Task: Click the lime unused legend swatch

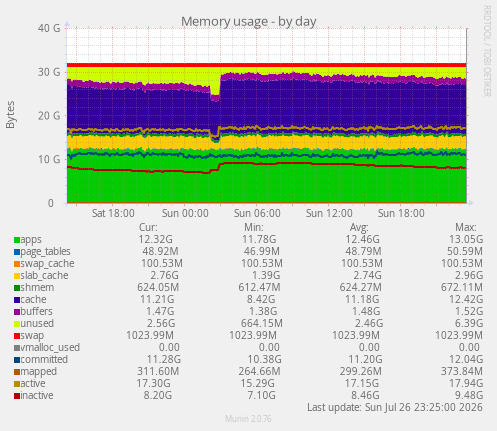Action: click(17, 324)
